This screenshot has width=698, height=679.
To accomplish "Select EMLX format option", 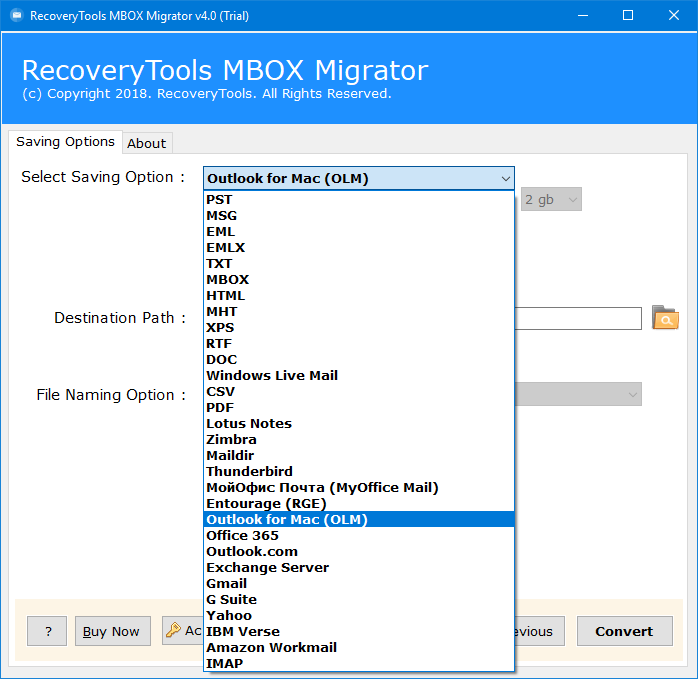I will click(359, 248).
